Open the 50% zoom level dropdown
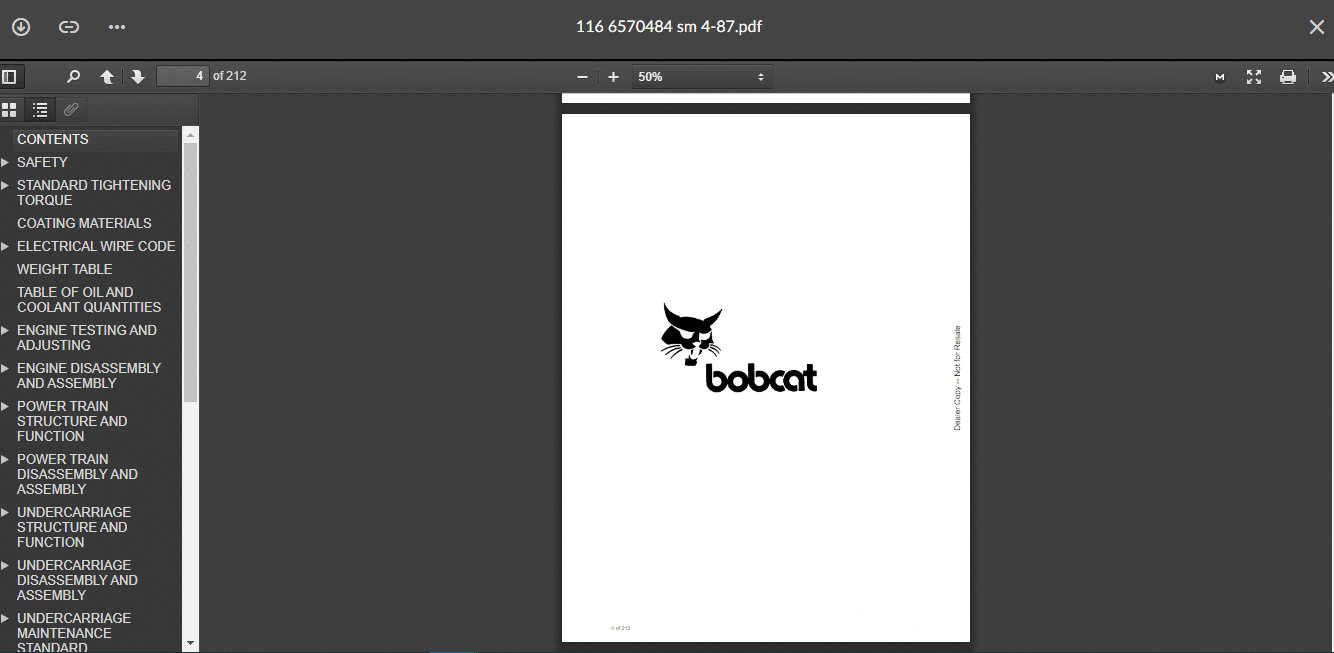This screenshot has height=653, width=1334. (x=702, y=77)
